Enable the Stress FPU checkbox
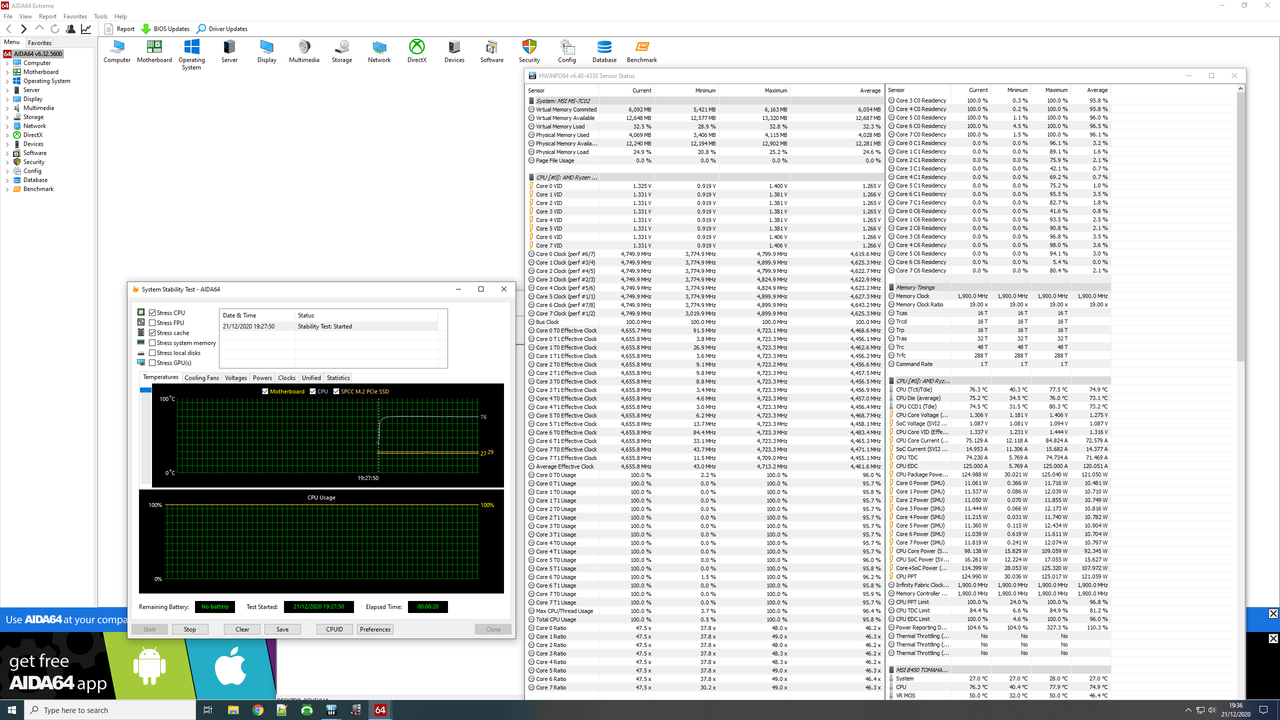Viewport: 1280px width, 720px height. click(x=153, y=323)
